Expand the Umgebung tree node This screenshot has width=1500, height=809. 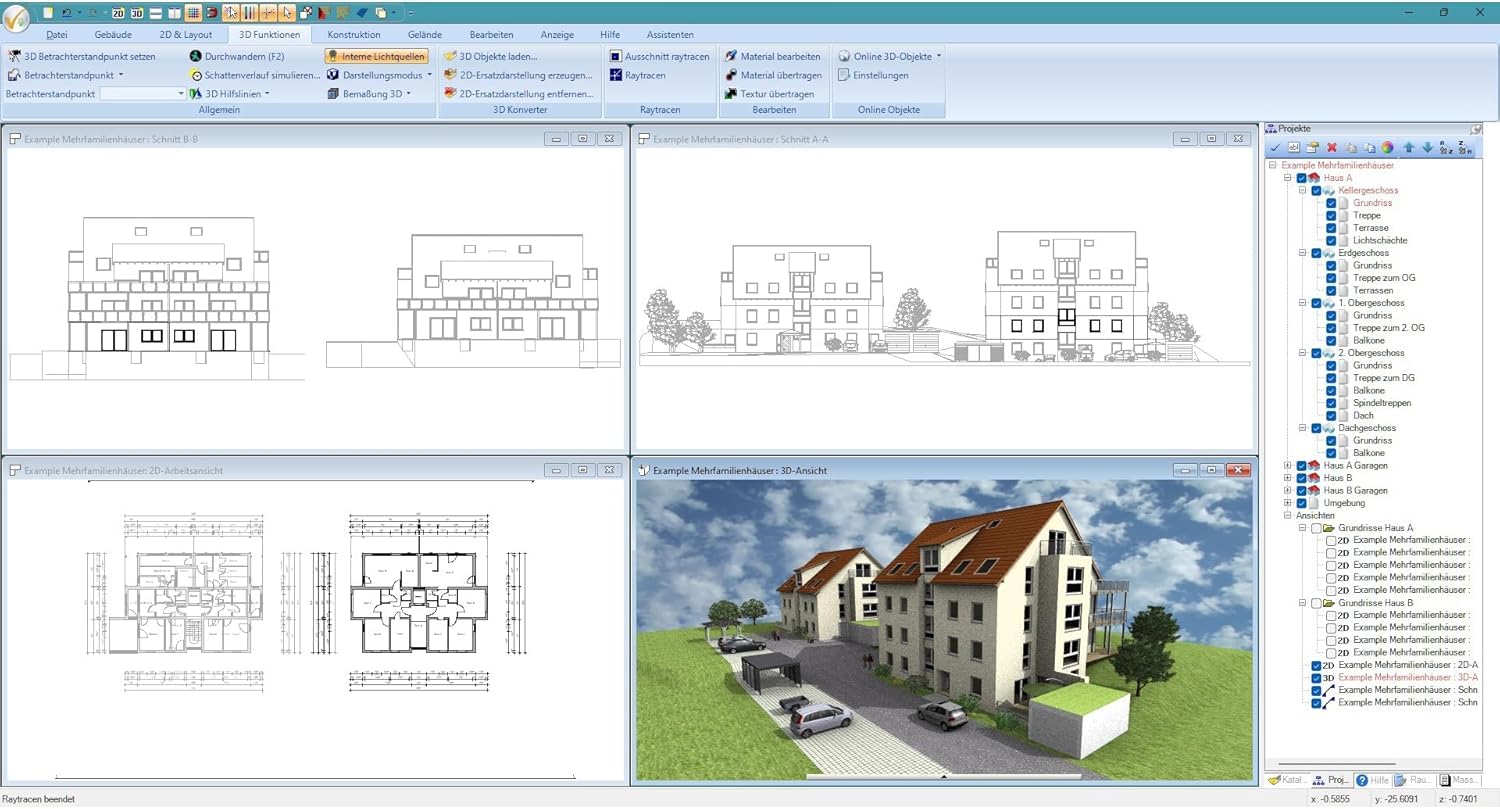1288,503
